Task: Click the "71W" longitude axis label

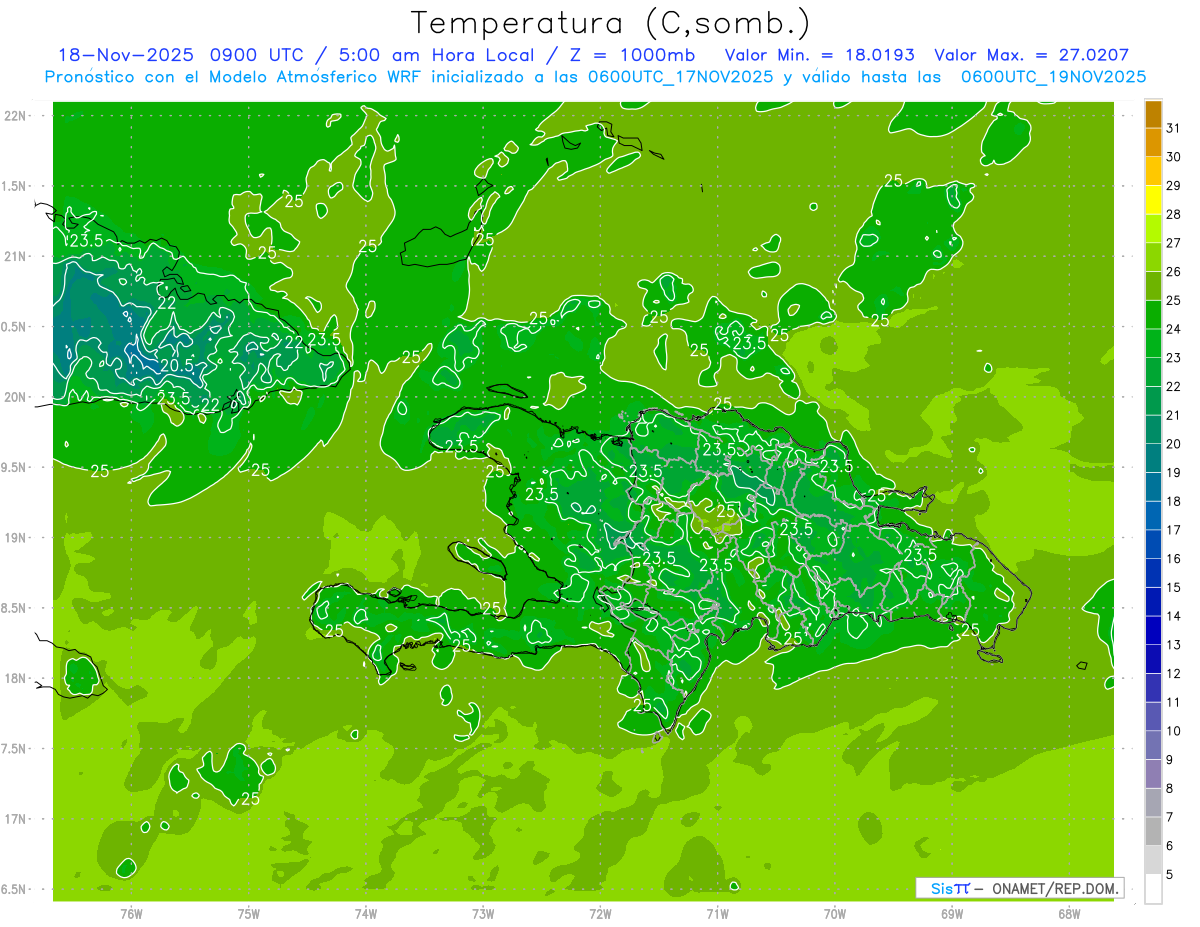Action: pos(717,914)
